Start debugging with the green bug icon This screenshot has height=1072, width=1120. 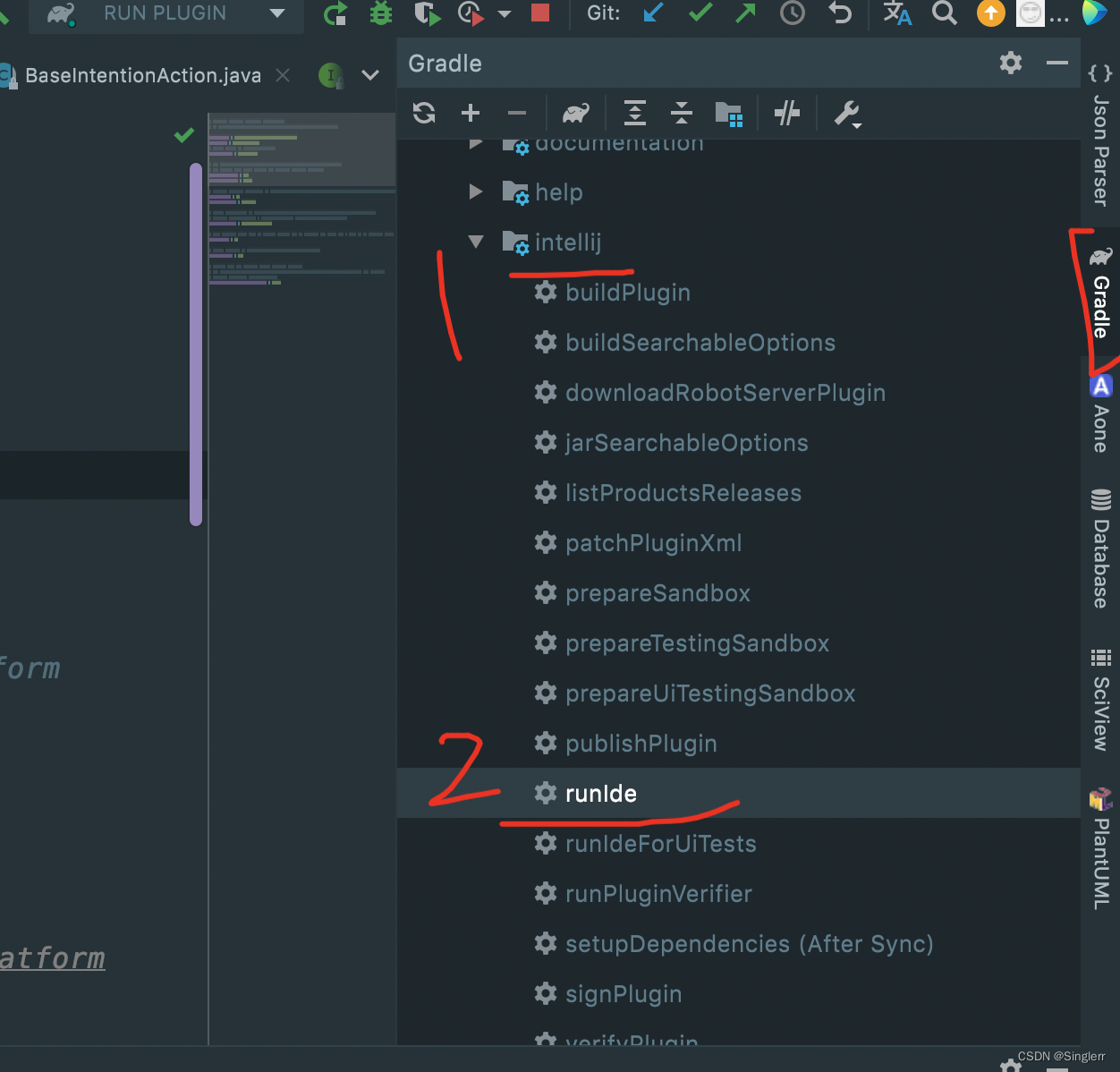click(x=381, y=13)
